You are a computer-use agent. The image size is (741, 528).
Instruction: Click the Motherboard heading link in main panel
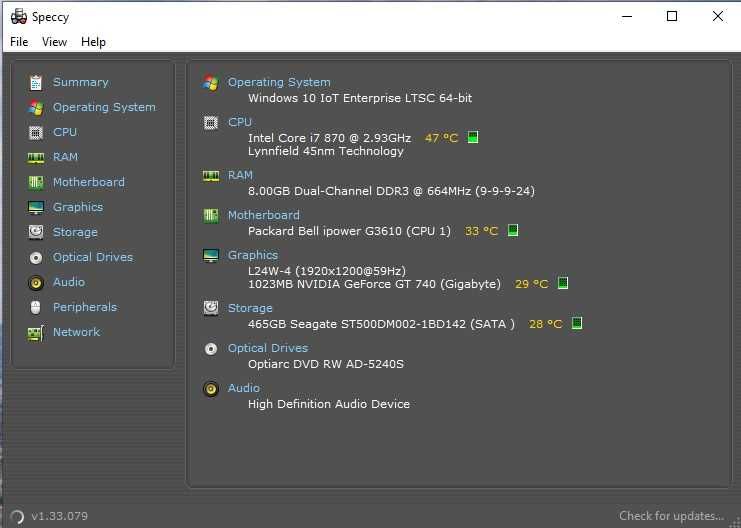pyautogui.click(x=264, y=215)
